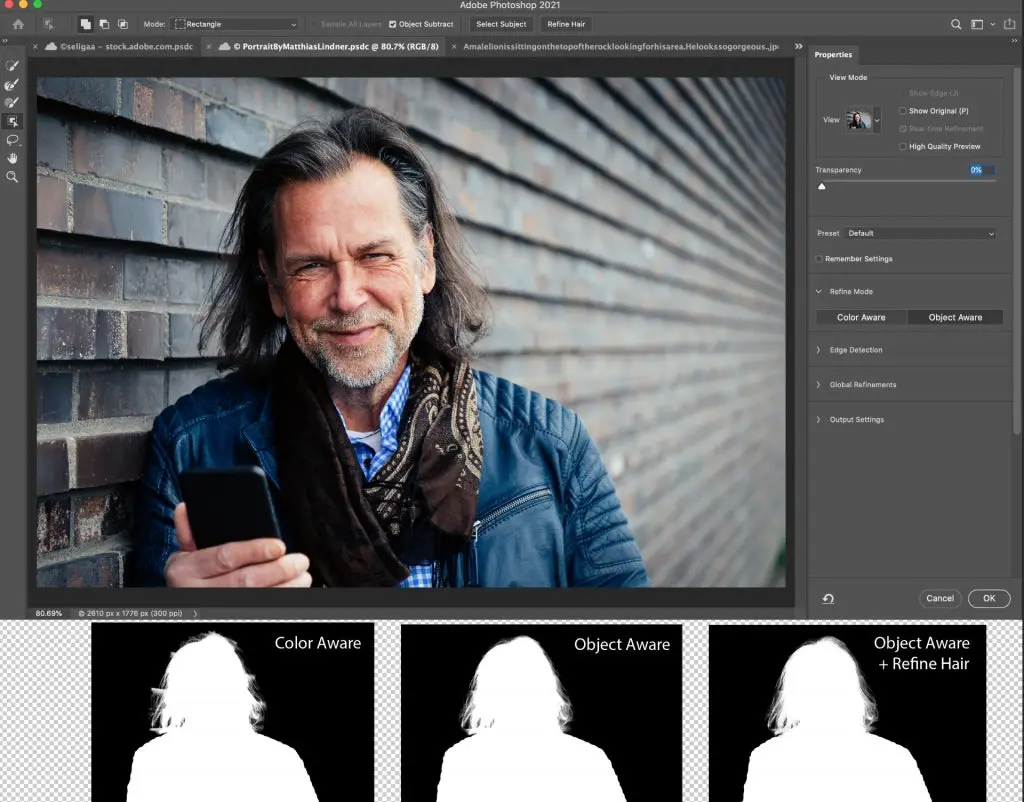Select the Refine Edge Brush tool
1024x802 pixels.
[12, 84]
